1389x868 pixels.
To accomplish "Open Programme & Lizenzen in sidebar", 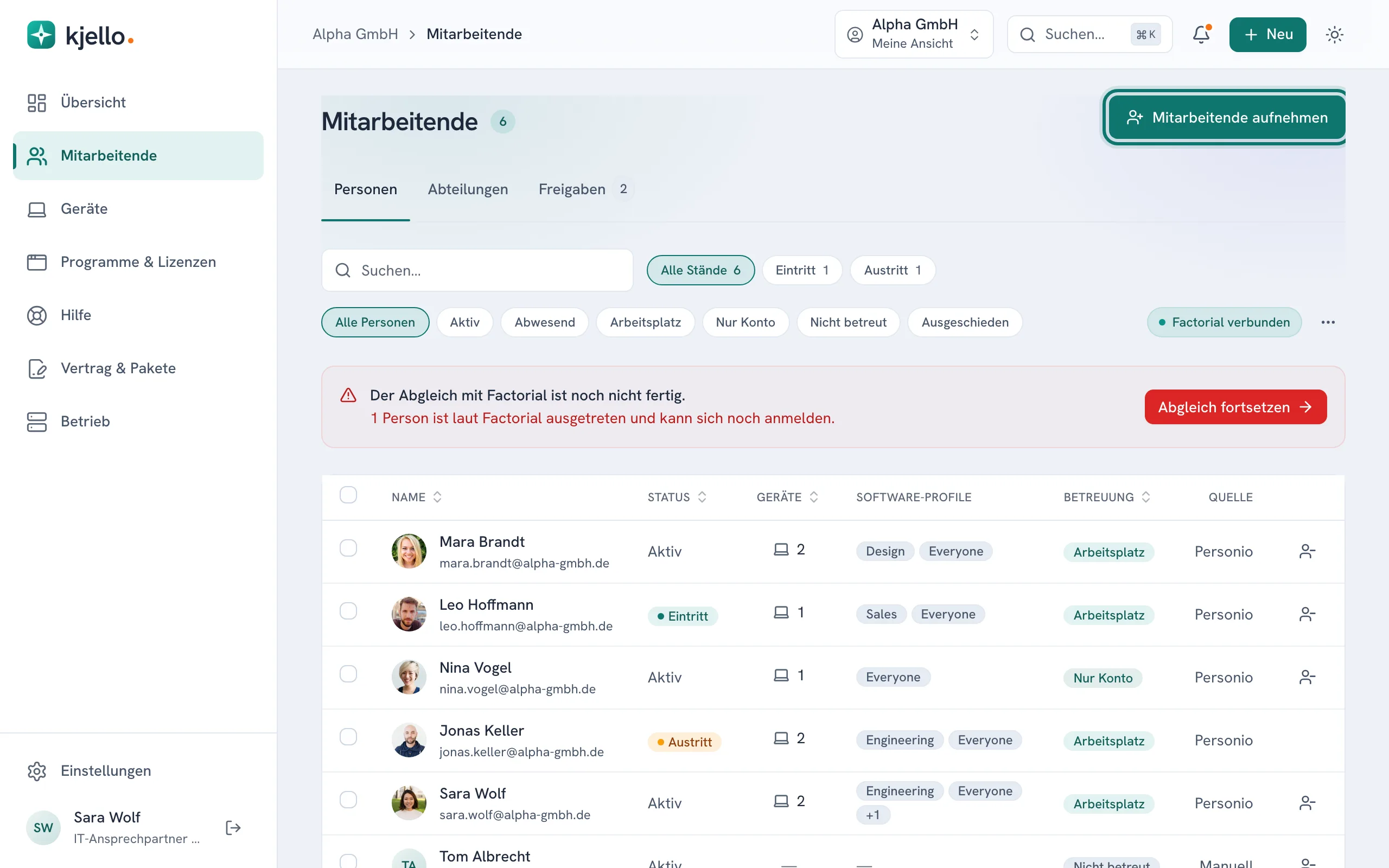I will click(x=138, y=262).
